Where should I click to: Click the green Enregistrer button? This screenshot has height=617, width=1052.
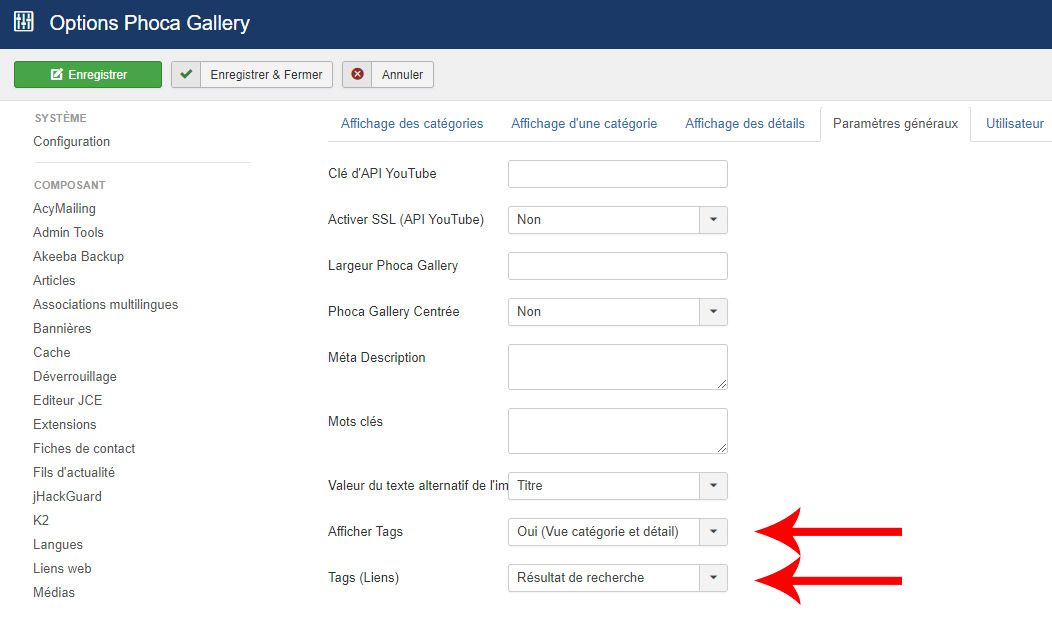click(88, 74)
